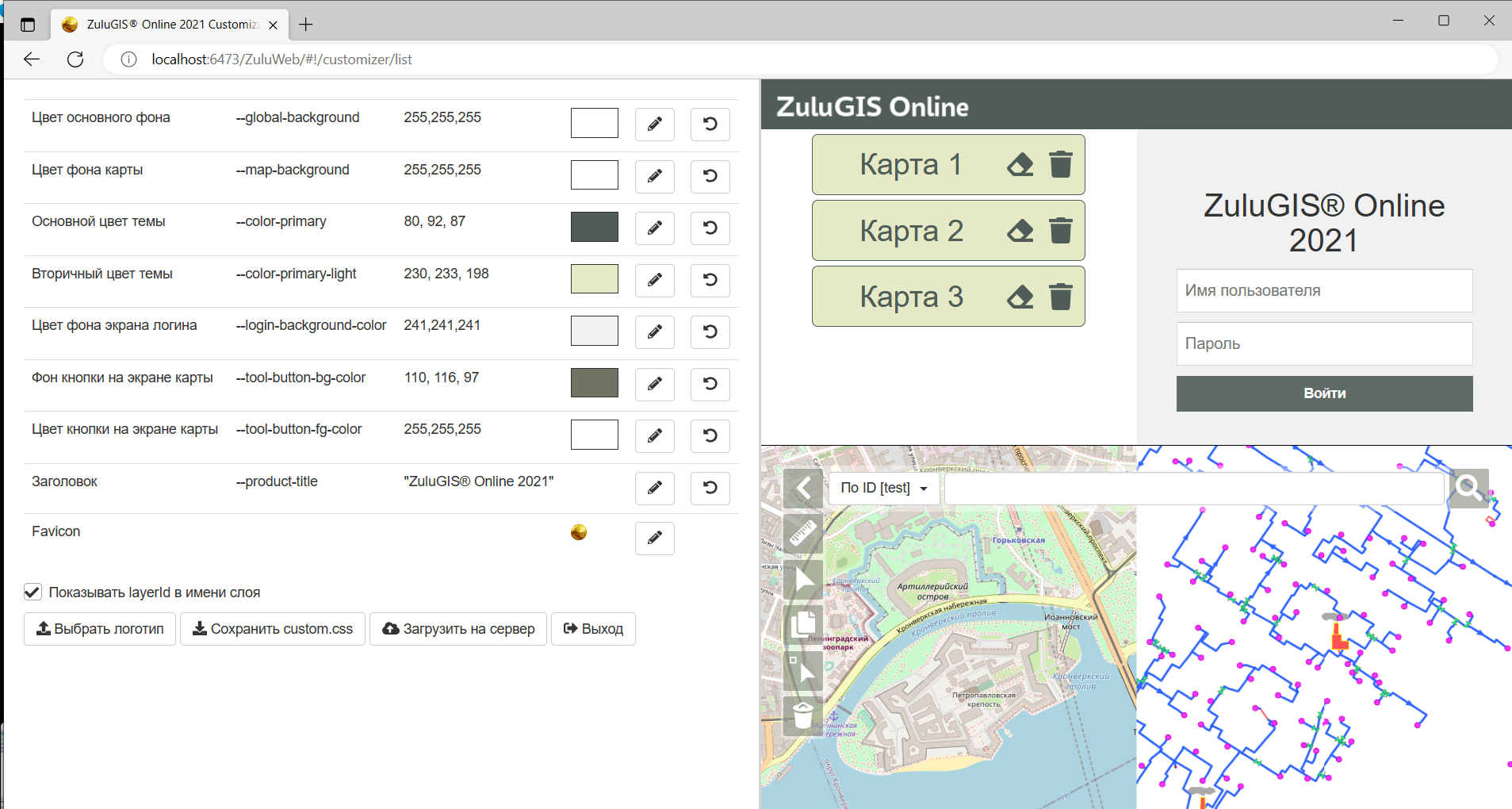Screen dimensions: 1512x809
Task: Edit the --color-primary value
Action: (654, 228)
